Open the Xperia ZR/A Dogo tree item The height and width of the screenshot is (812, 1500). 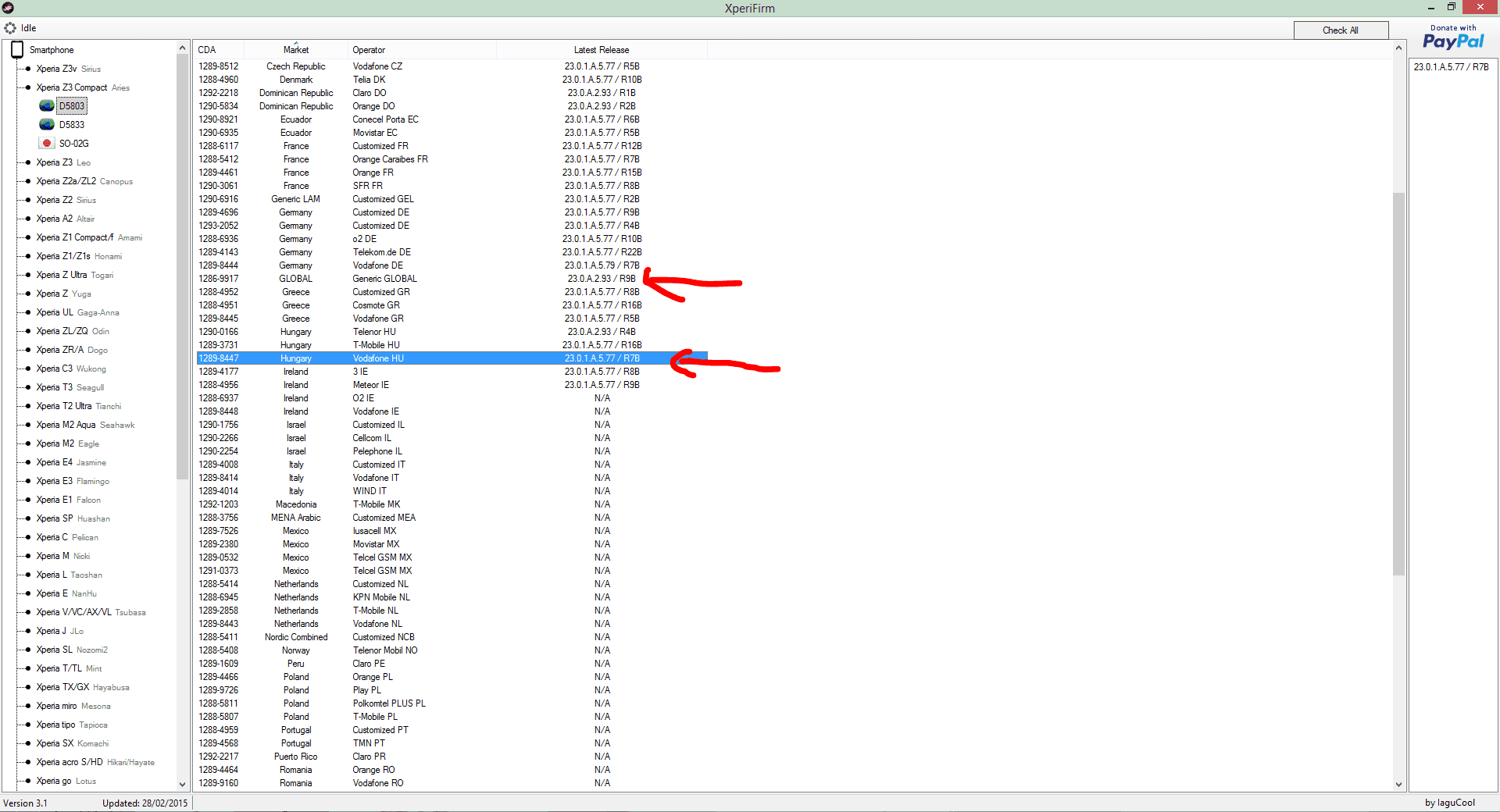tap(72, 350)
